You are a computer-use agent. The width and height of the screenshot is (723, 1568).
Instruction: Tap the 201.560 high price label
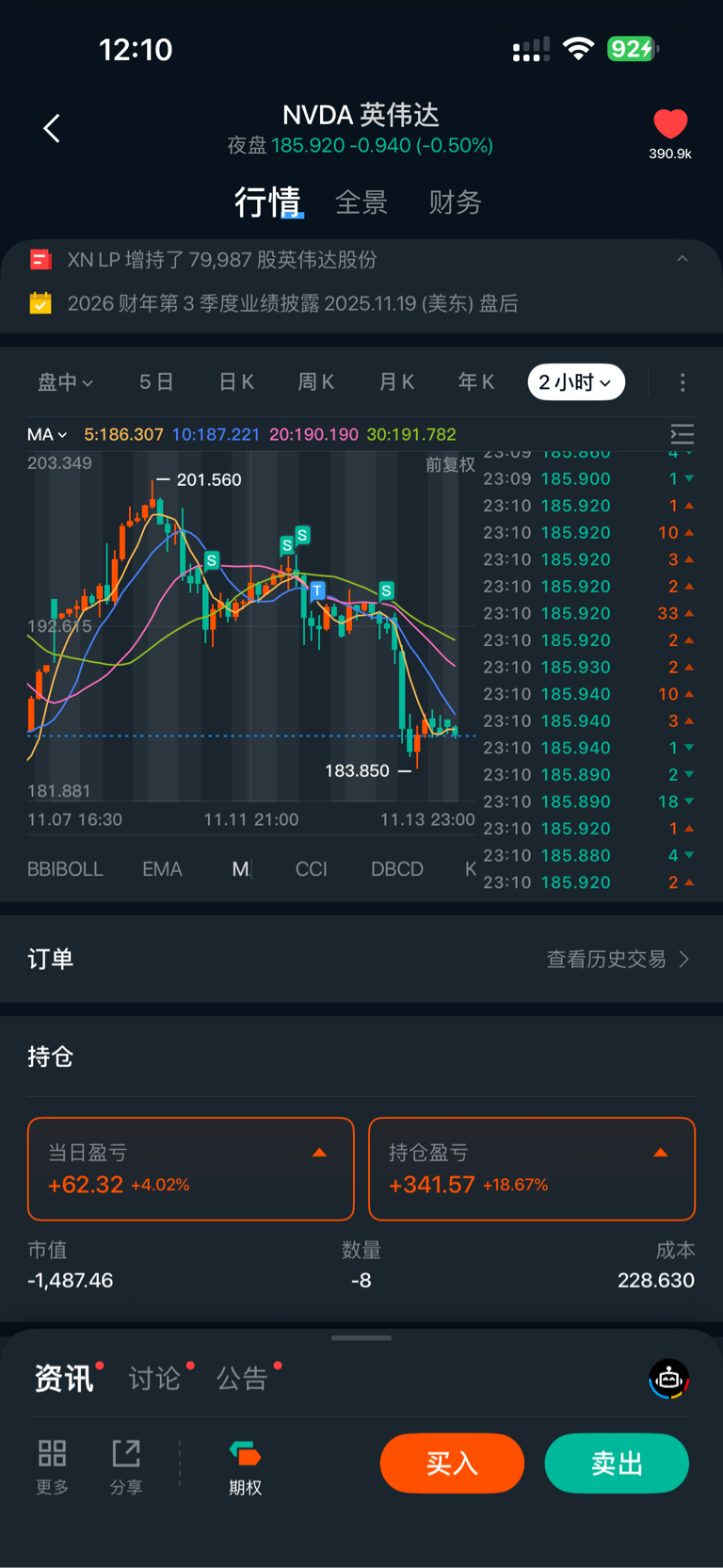click(x=209, y=479)
